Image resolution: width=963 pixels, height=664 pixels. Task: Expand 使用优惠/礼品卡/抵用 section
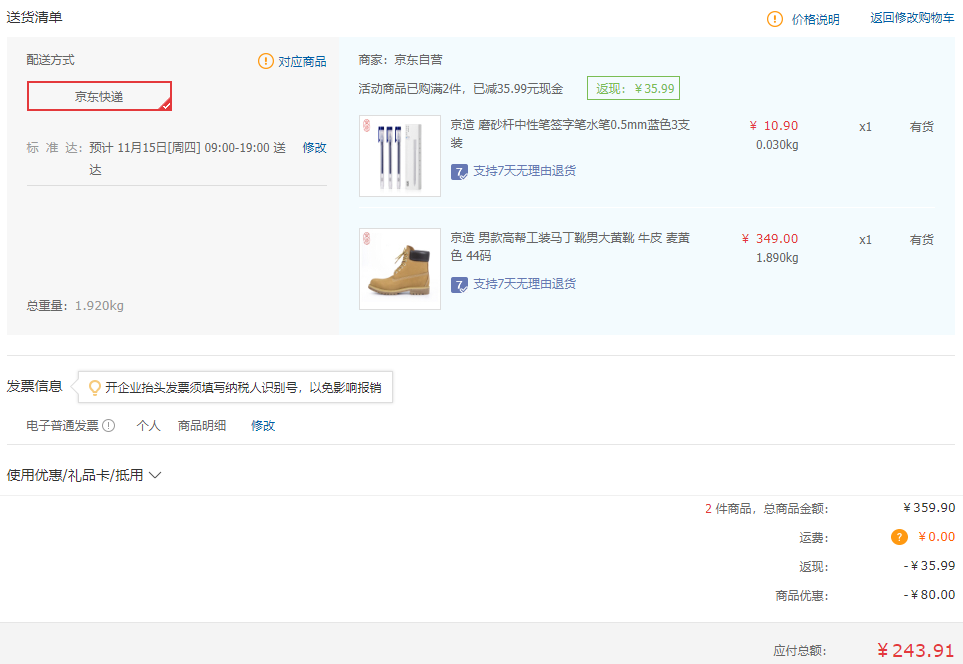tap(84, 475)
